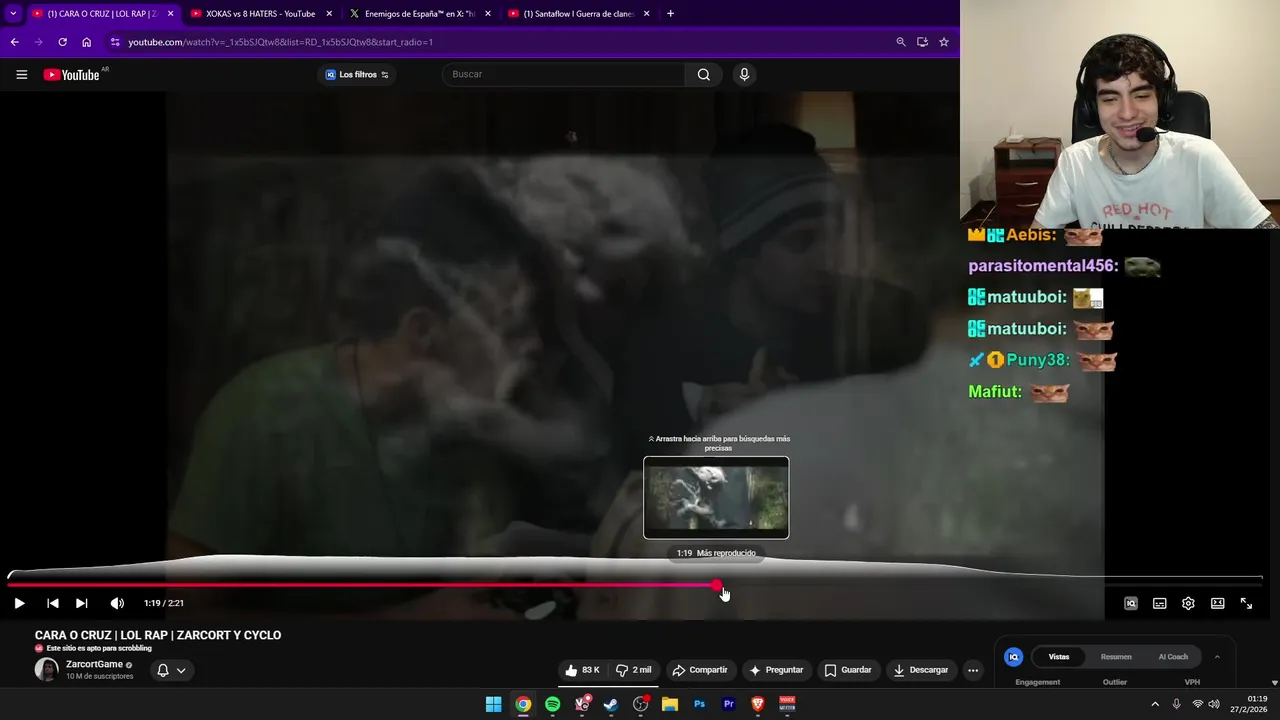Start a voice search with the microphone
Image resolution: width=1280 pixels, height=720 pixels.
[744, 75]
